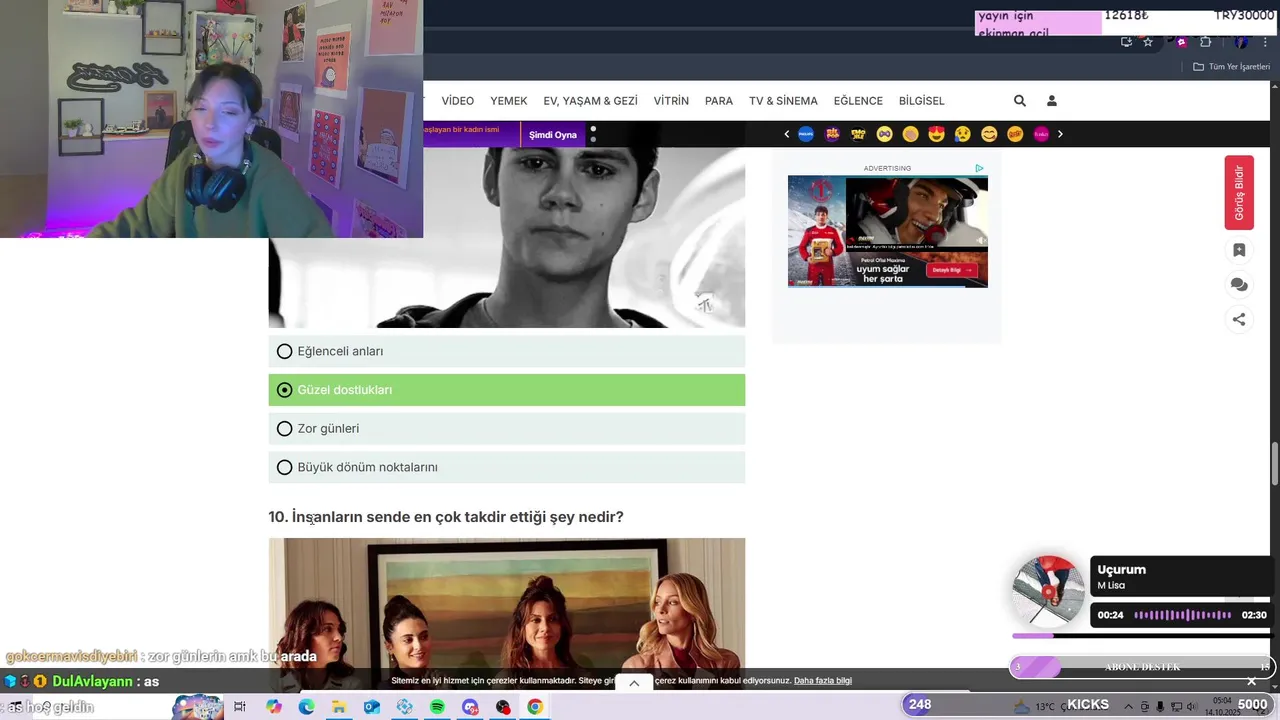Click the install app icon in address bar
The image size is (1280, 720).
[1126, 42]
